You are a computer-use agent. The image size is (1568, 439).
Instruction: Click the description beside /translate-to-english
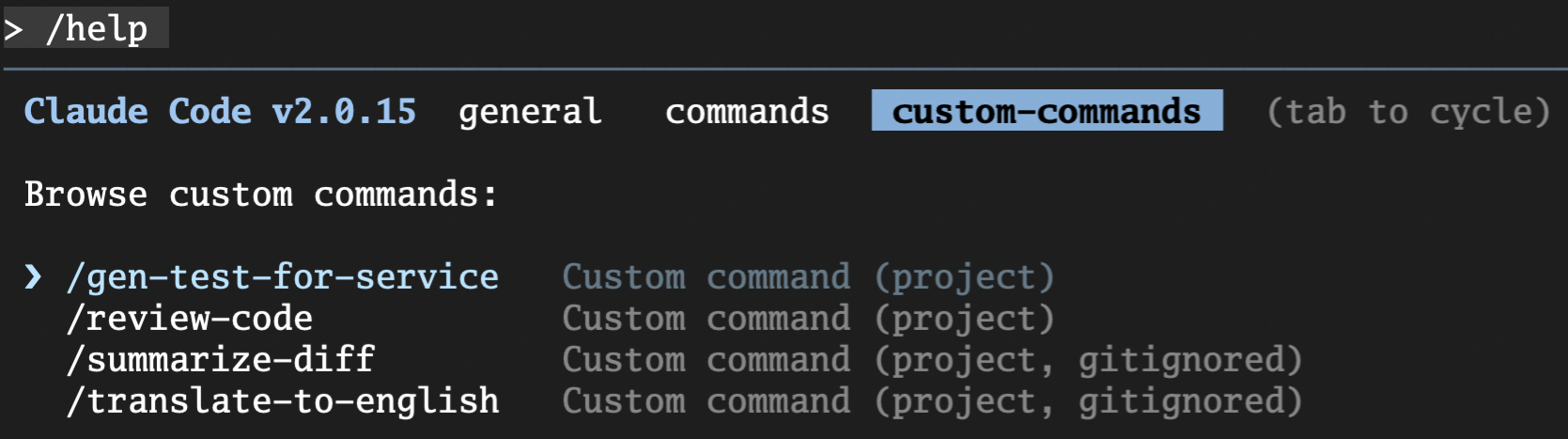point(932,400)
